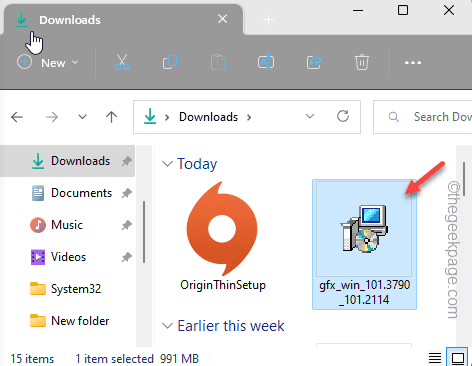Go forward with the right arrow
This screenshot has height=366, width=472.
coord(52,117)
